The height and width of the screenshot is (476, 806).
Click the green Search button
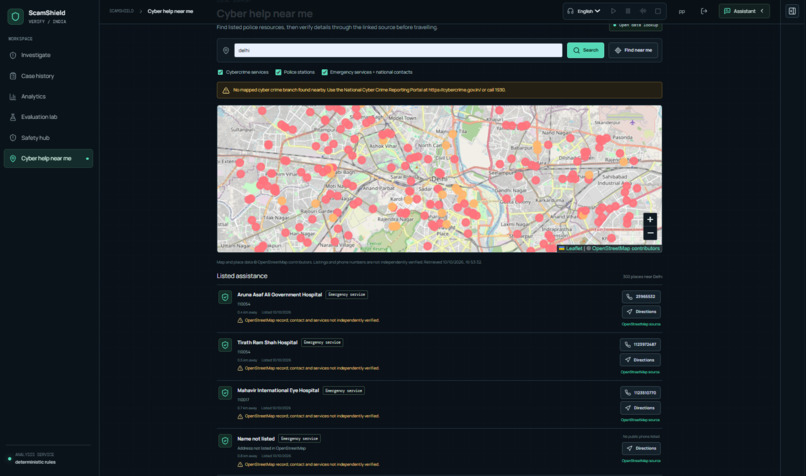click(x=585, y=50)
